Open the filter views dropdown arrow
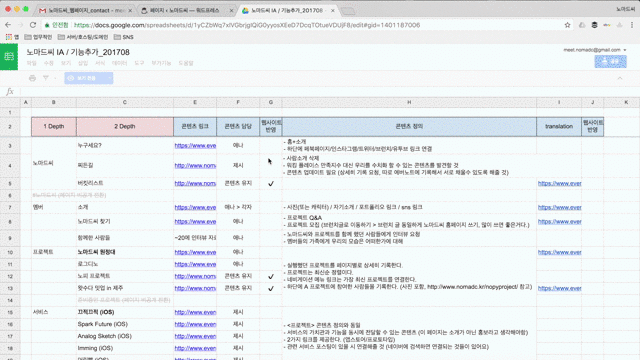Image resolution: width=640 pixels, height=360 pixels. 55,78
